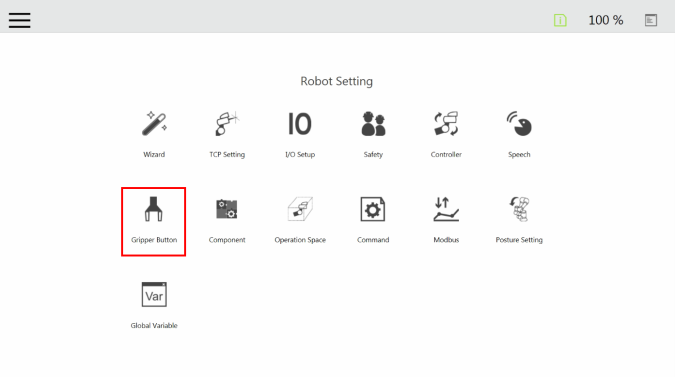The image size is (675, 377).
Task: Open I/O Setup
Action: click(x=300, y=124)
